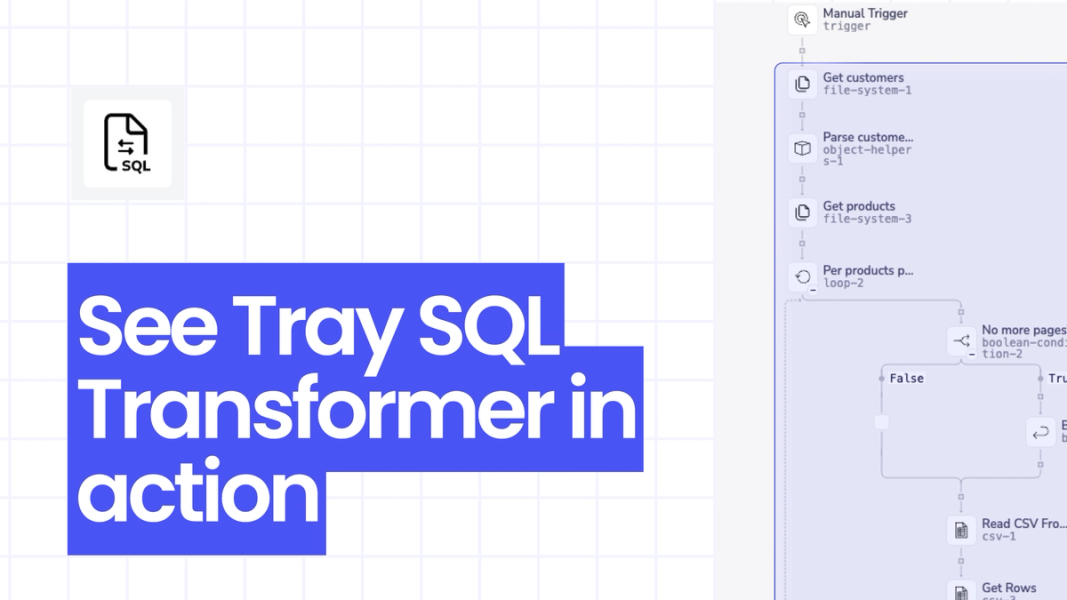Select the Get customers file-system icon
1067x600 pixels.
802,84
